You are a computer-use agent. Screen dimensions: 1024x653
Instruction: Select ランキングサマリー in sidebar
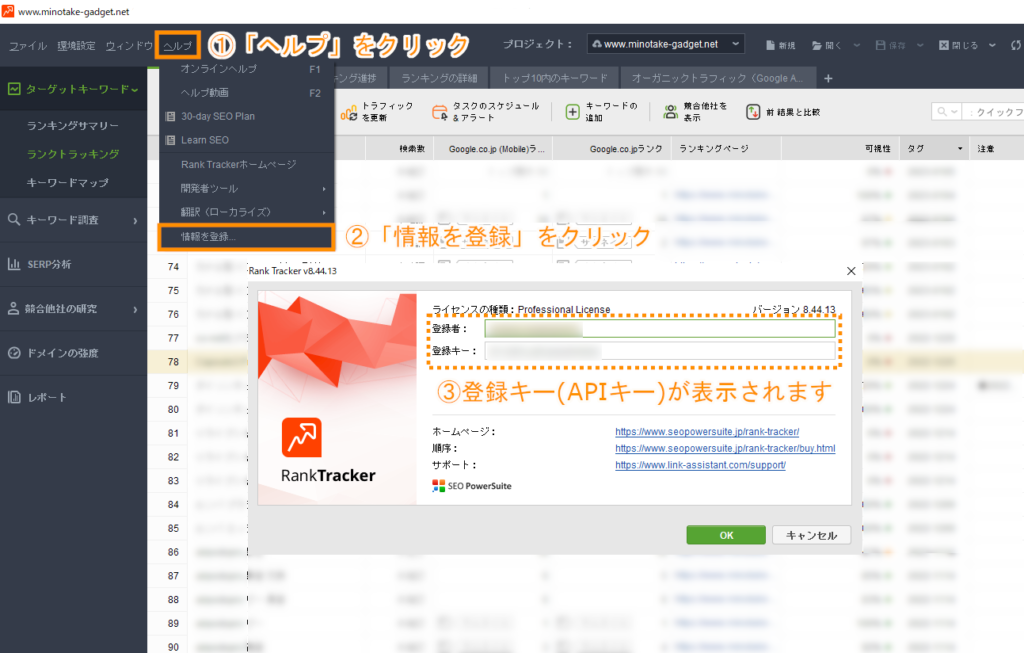click(x=72, y=125)
